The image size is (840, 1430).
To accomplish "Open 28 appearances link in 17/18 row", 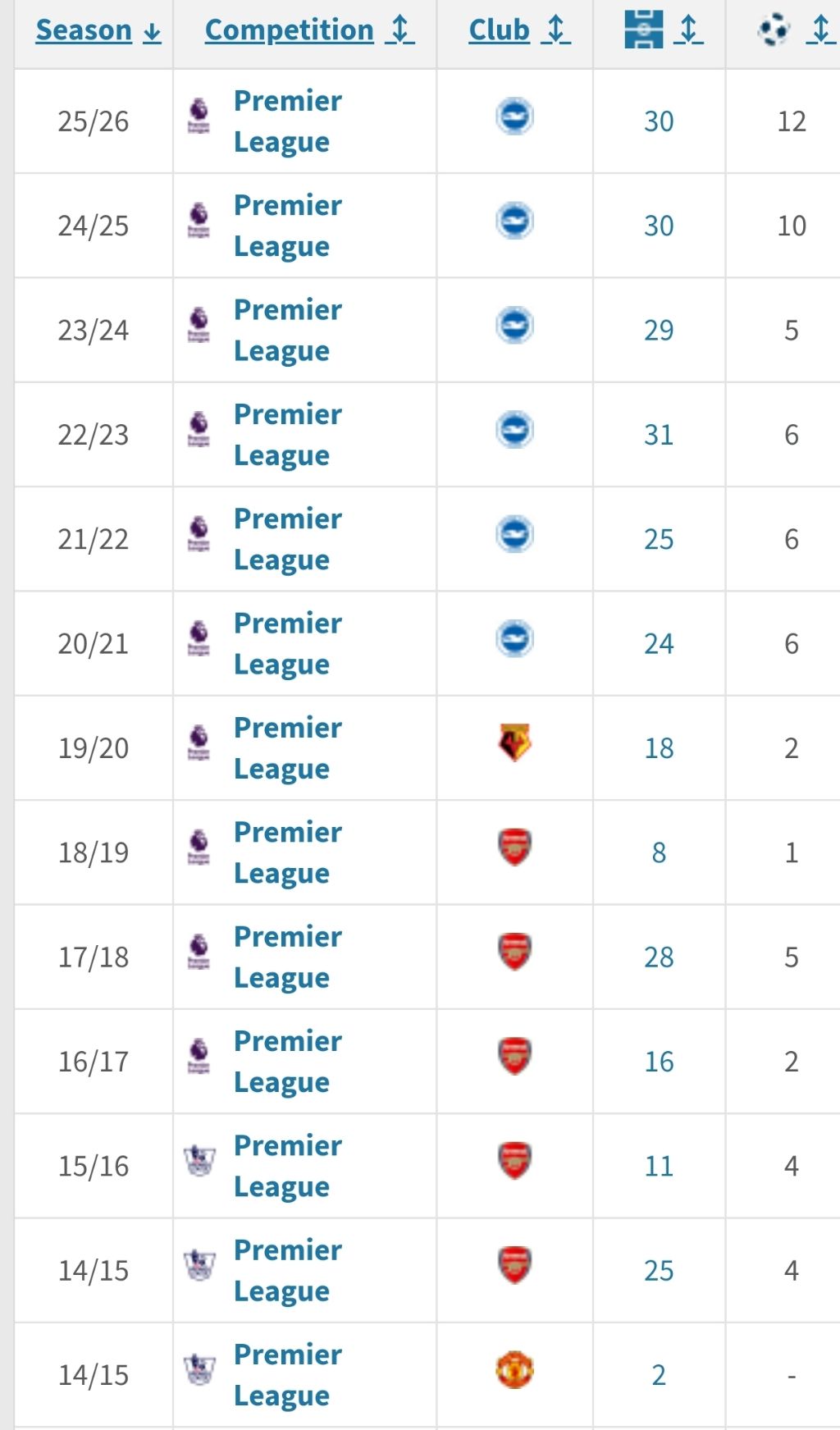I will (x=659, y=957).
